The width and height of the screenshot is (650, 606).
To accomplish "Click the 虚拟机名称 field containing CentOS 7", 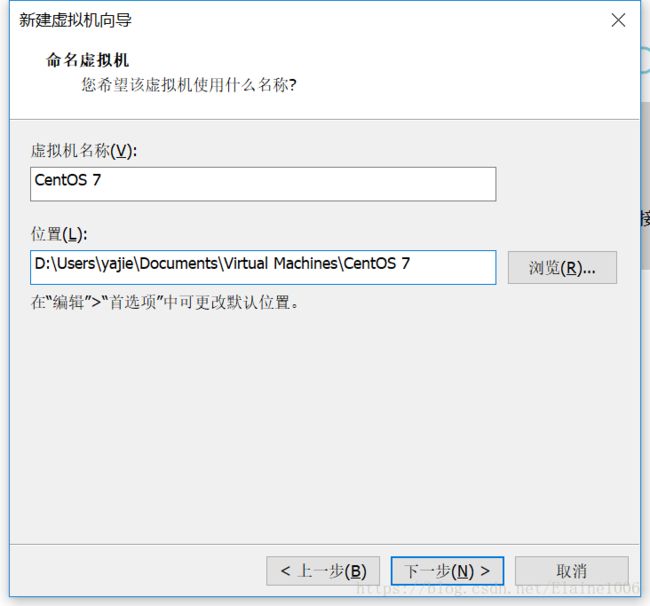I will tap(263, 184).
